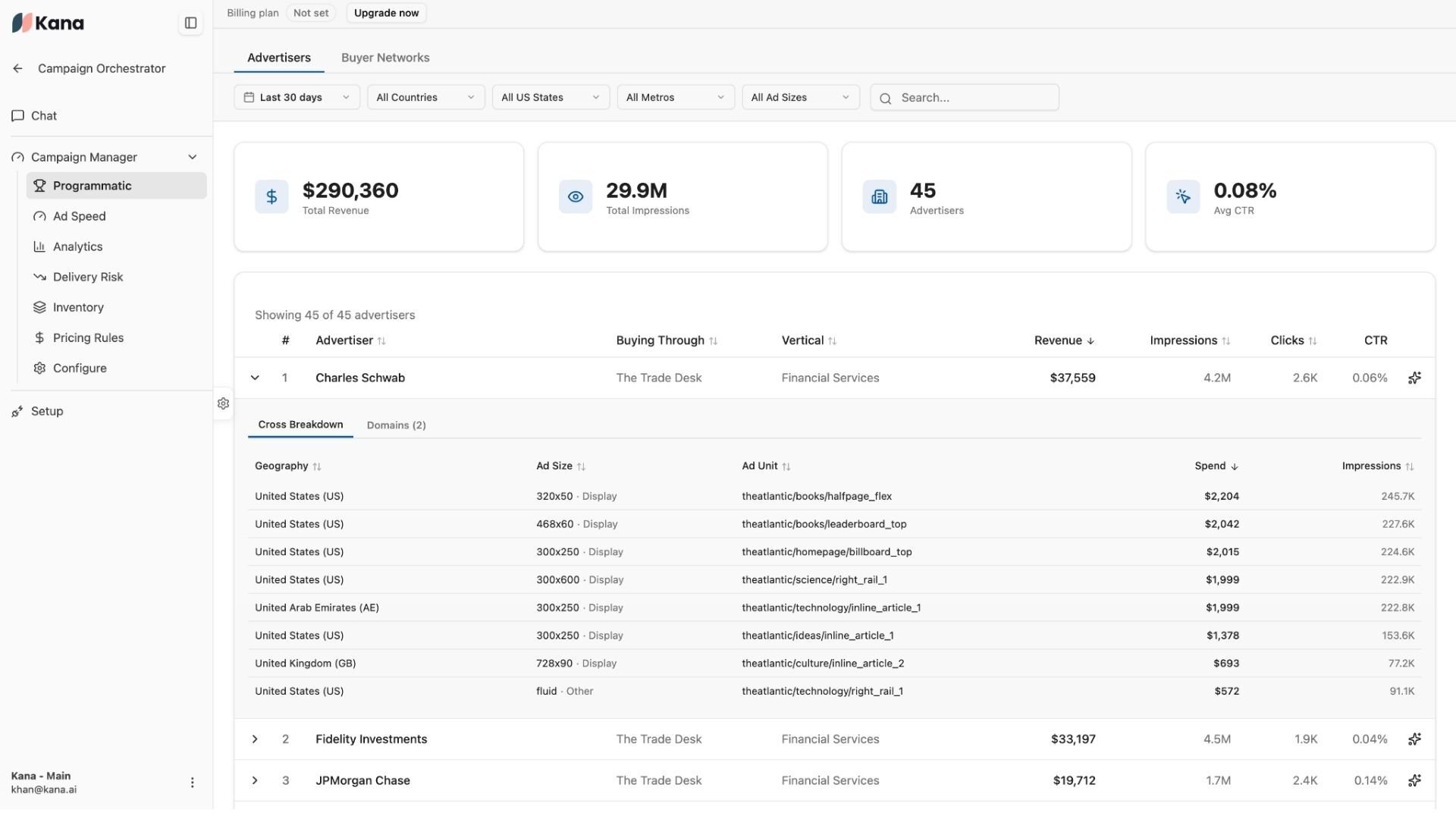Open the Last 30 days date dropdown
The height and width of the screenshot is (819, 1456).
click(297, 97)
